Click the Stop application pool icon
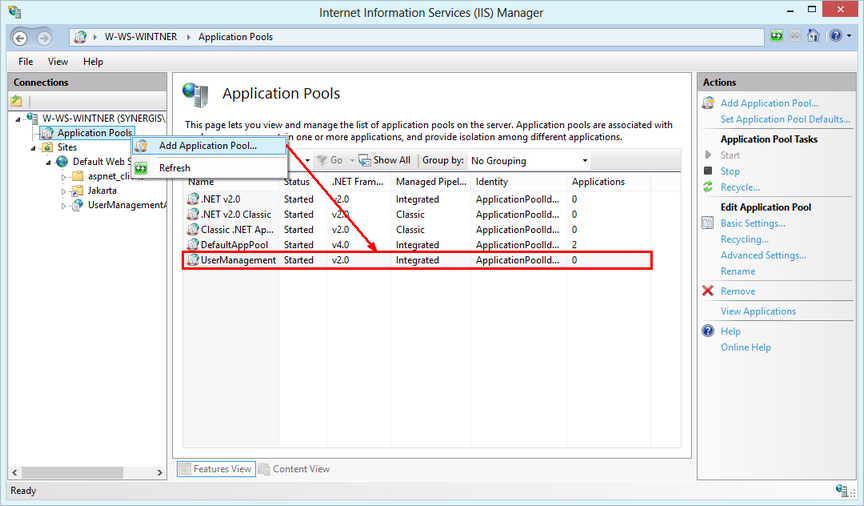This screenshot has height=506, width=864. (x=708, y=171)
